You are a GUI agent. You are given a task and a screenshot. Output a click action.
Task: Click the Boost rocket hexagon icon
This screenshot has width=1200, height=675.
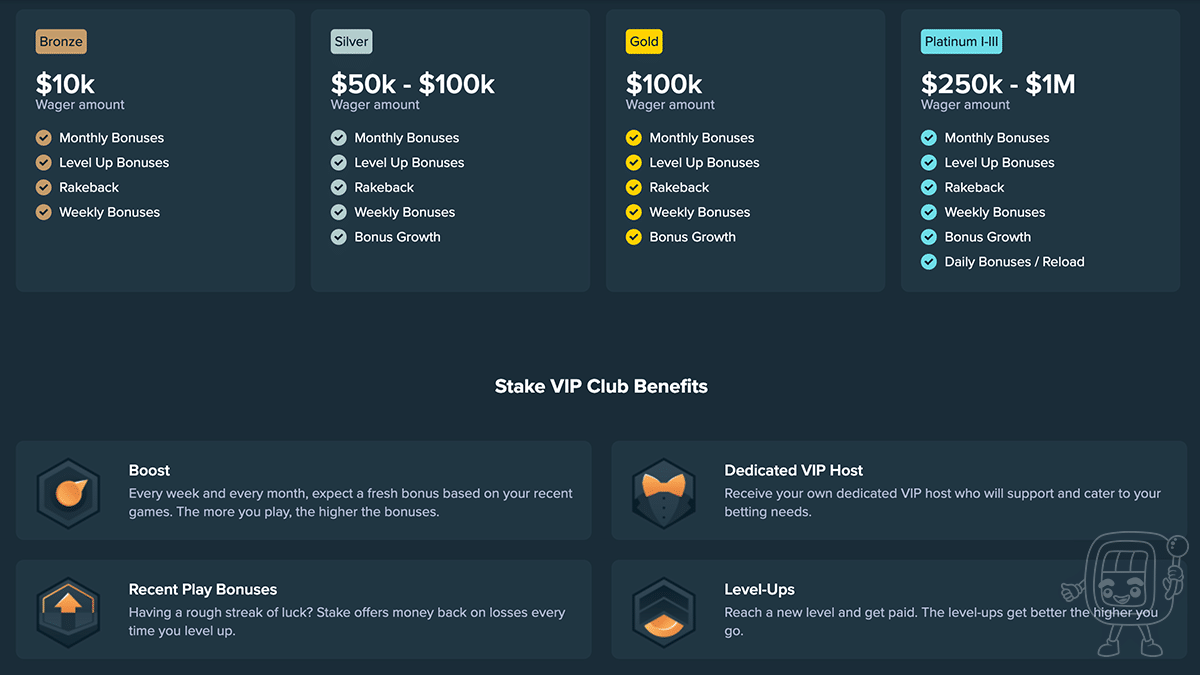69,491
